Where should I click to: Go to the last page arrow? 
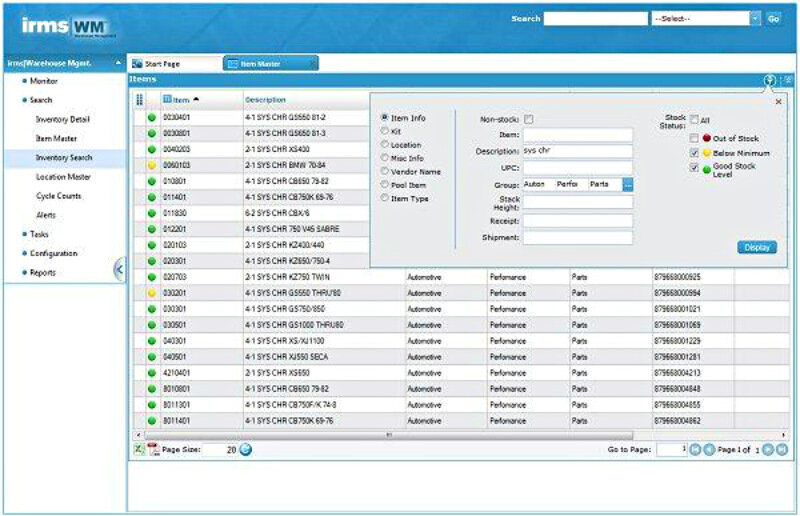(783, 450)
